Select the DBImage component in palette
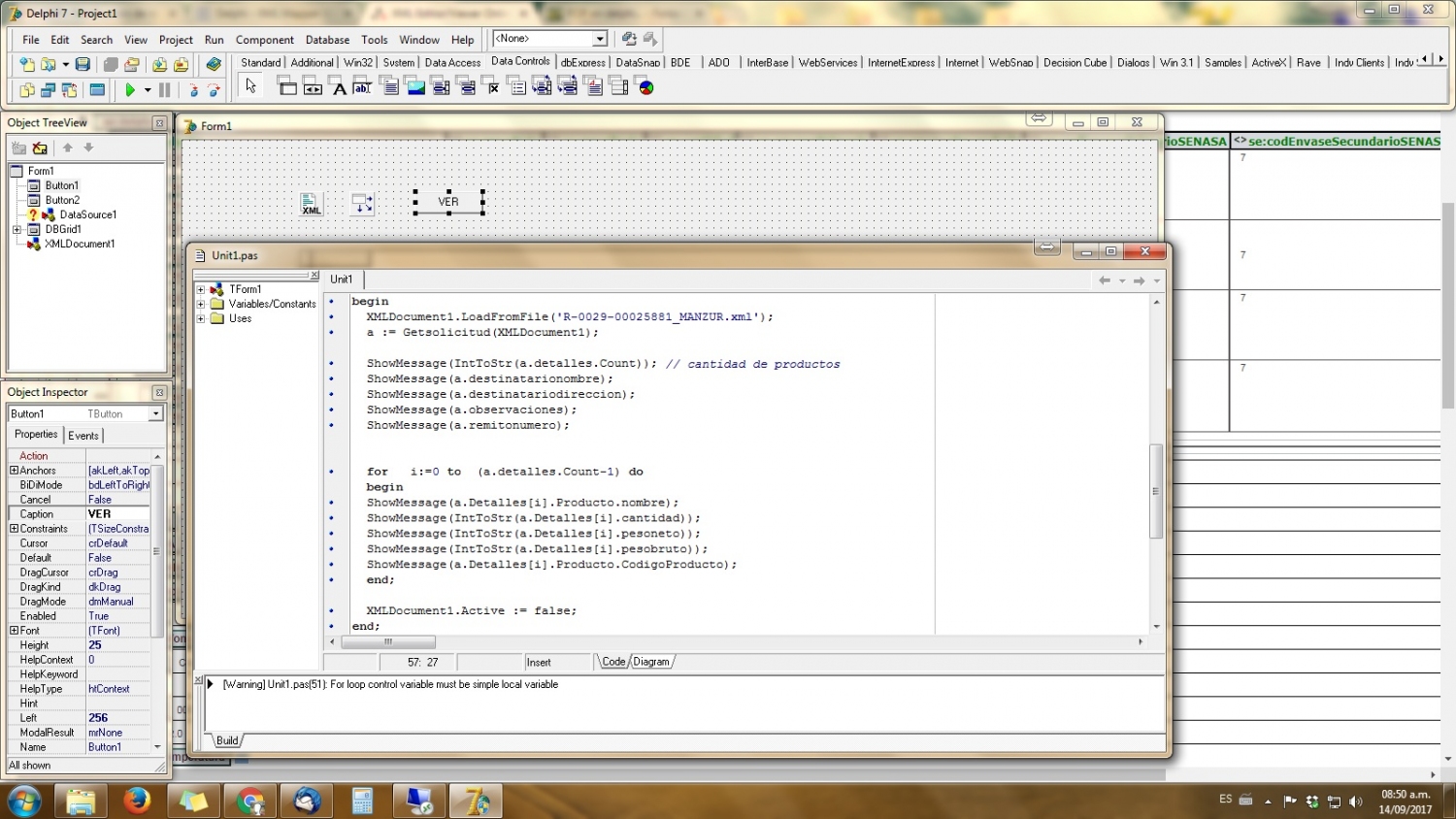Image resolution: width=1456 pixels, height=819 pixels. click(415, 87)
